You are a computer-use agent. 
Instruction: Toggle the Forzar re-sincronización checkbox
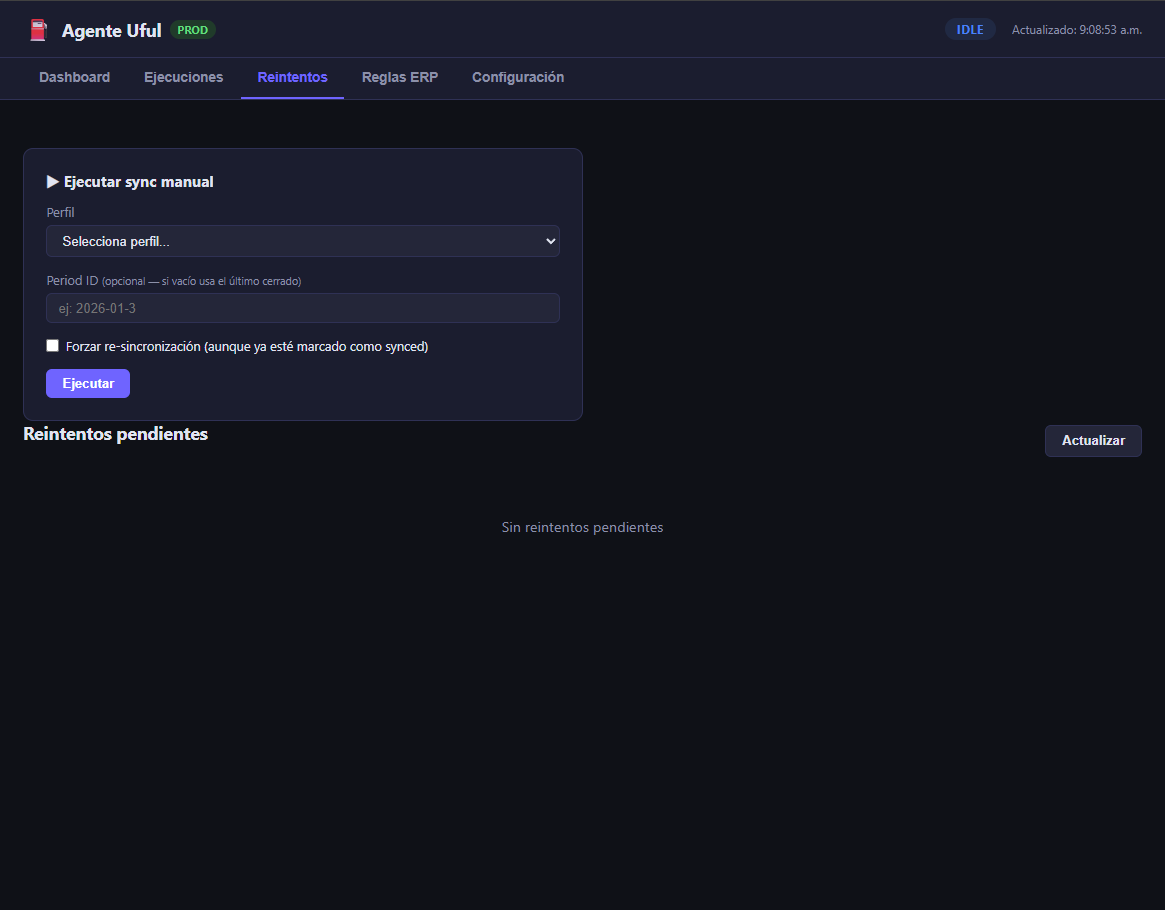tap(53, 346)
